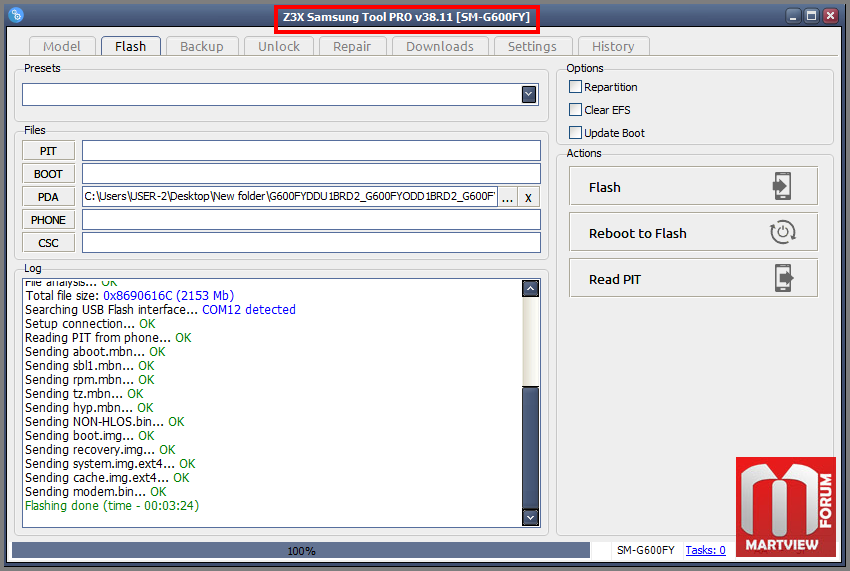Click the "Sending modem.bin... OK" log line
The width and height of the screenshot is (850, 571).
[x=96, y=492]
